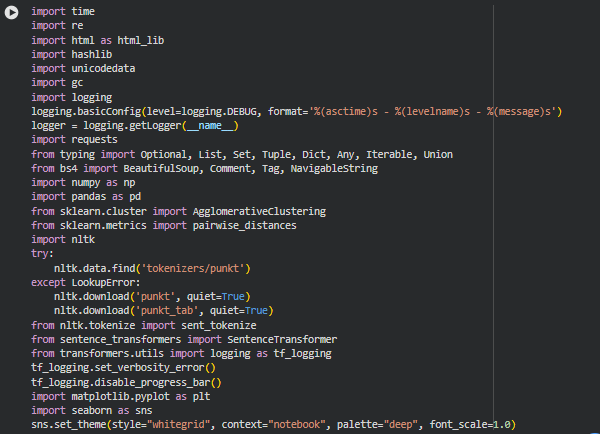The image size is (600, 434).
Task: Run the code cell
Action: tap(12, 12)
